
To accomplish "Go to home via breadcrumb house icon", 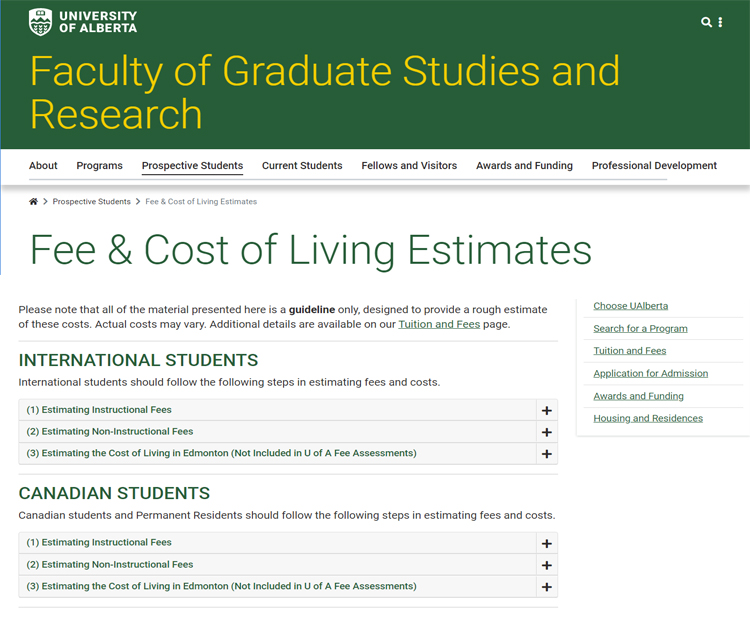I will pos(33,201).
